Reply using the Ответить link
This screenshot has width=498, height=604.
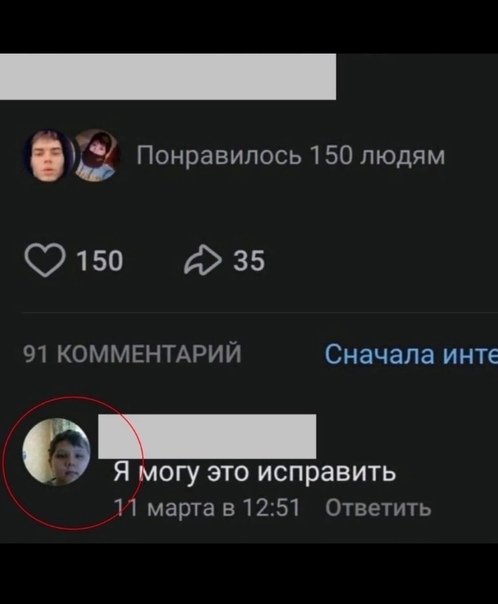click(378, 508)
